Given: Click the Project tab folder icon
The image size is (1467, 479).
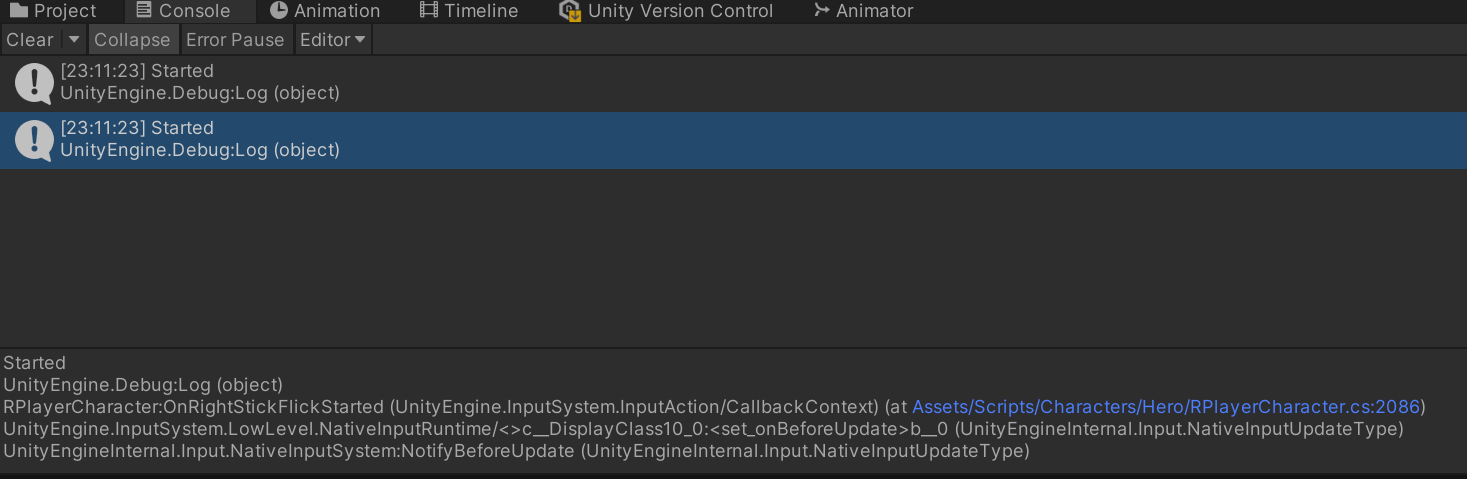Looking at the screenshot, I should coord(19,11).
